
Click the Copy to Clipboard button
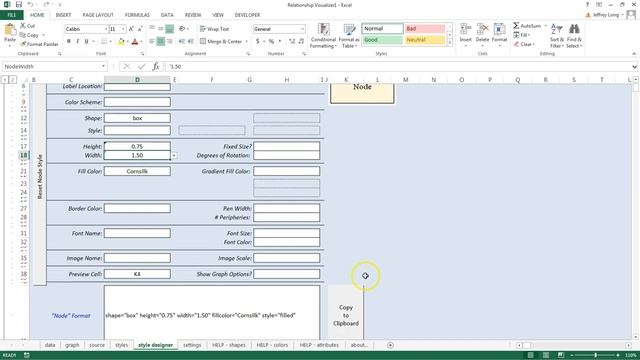346,316
